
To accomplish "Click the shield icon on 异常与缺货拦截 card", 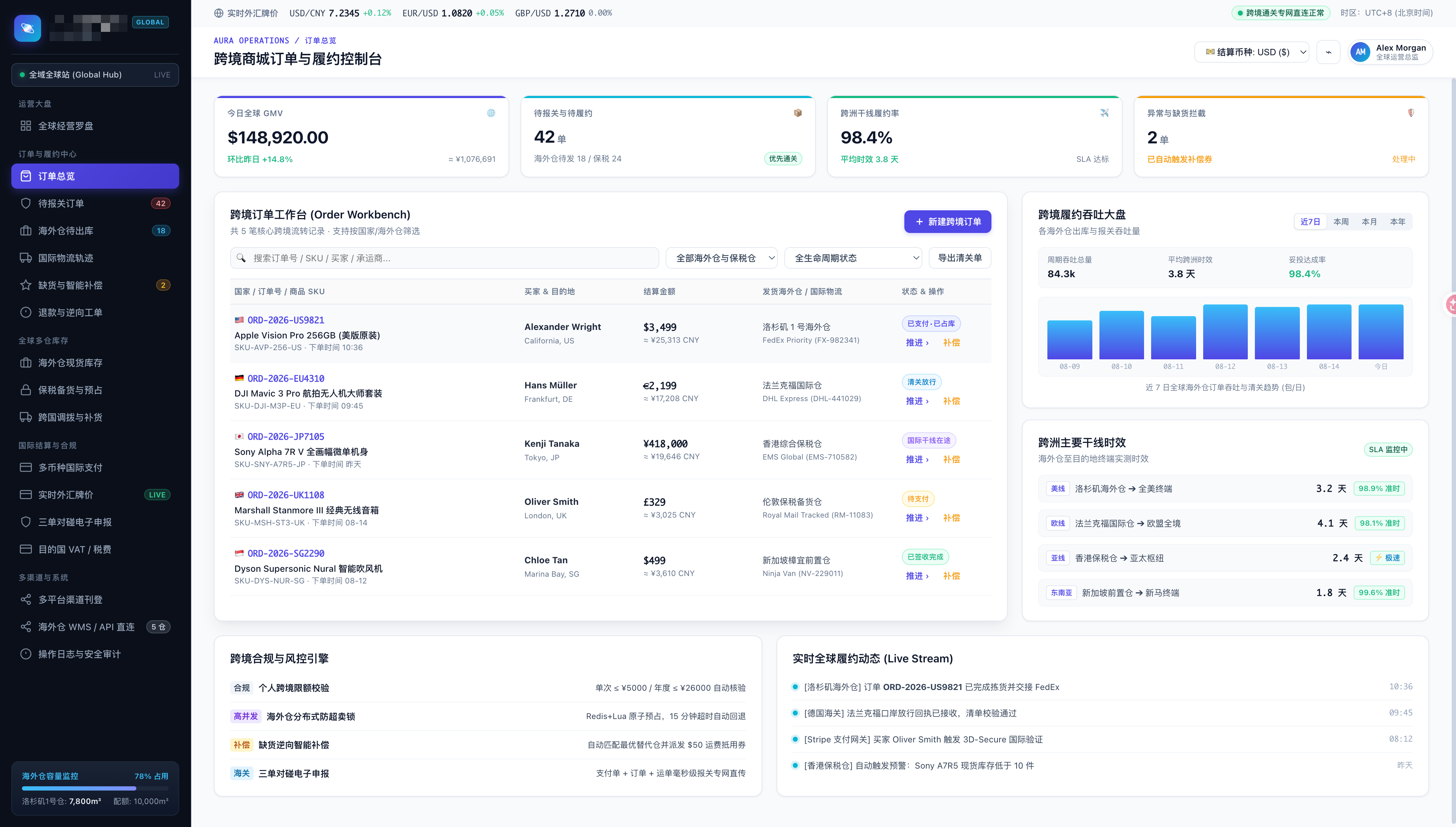I will (x=1411, y=113).
